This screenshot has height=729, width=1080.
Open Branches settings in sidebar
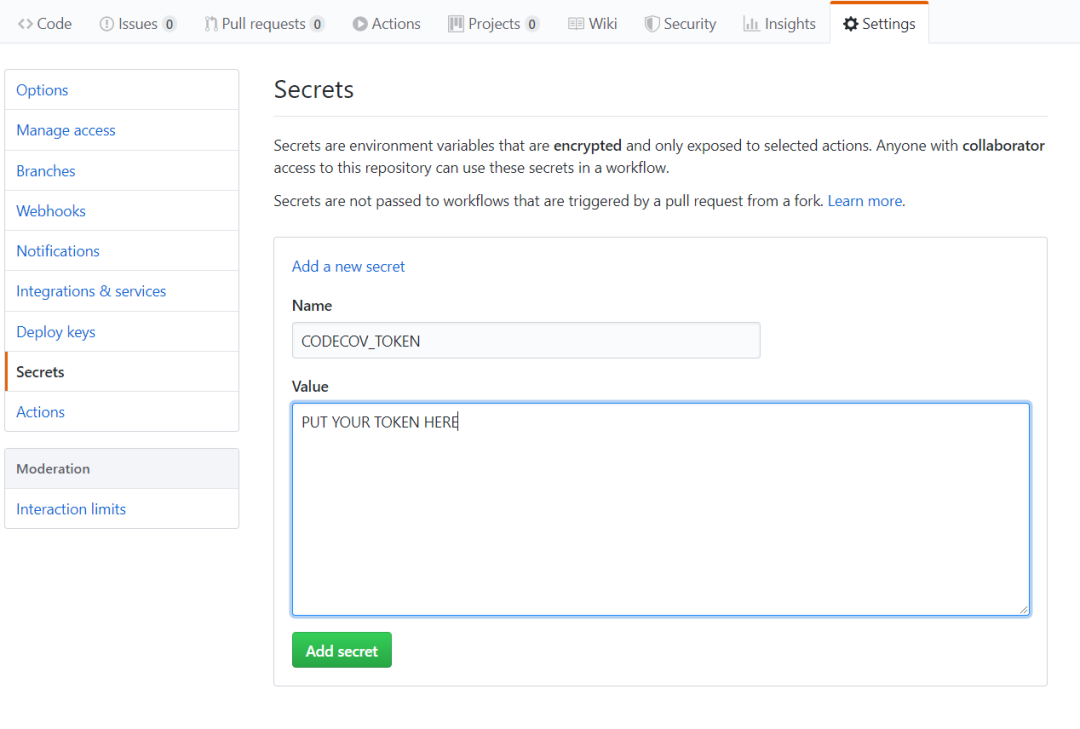(46, 171)
